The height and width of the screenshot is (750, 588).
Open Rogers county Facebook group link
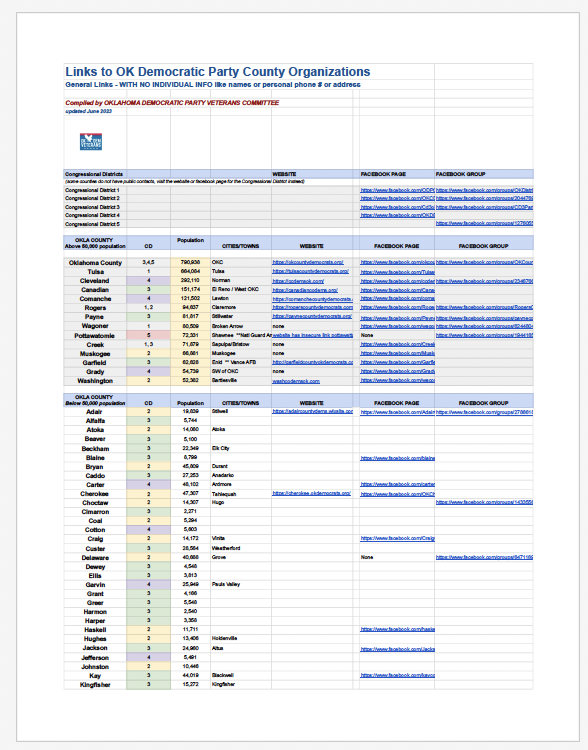click(484, 308)
